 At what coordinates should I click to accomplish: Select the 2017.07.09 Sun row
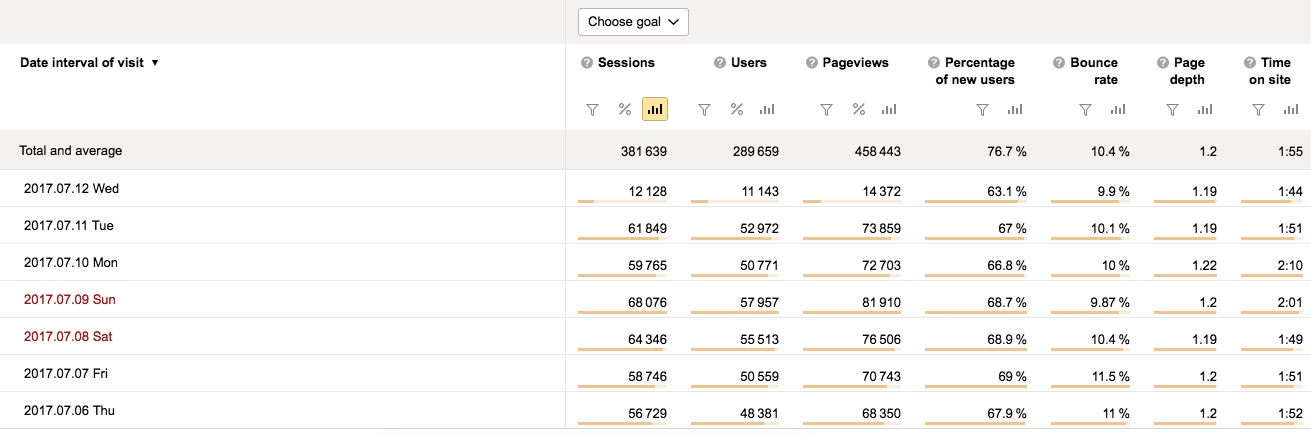tap(70, 299)
